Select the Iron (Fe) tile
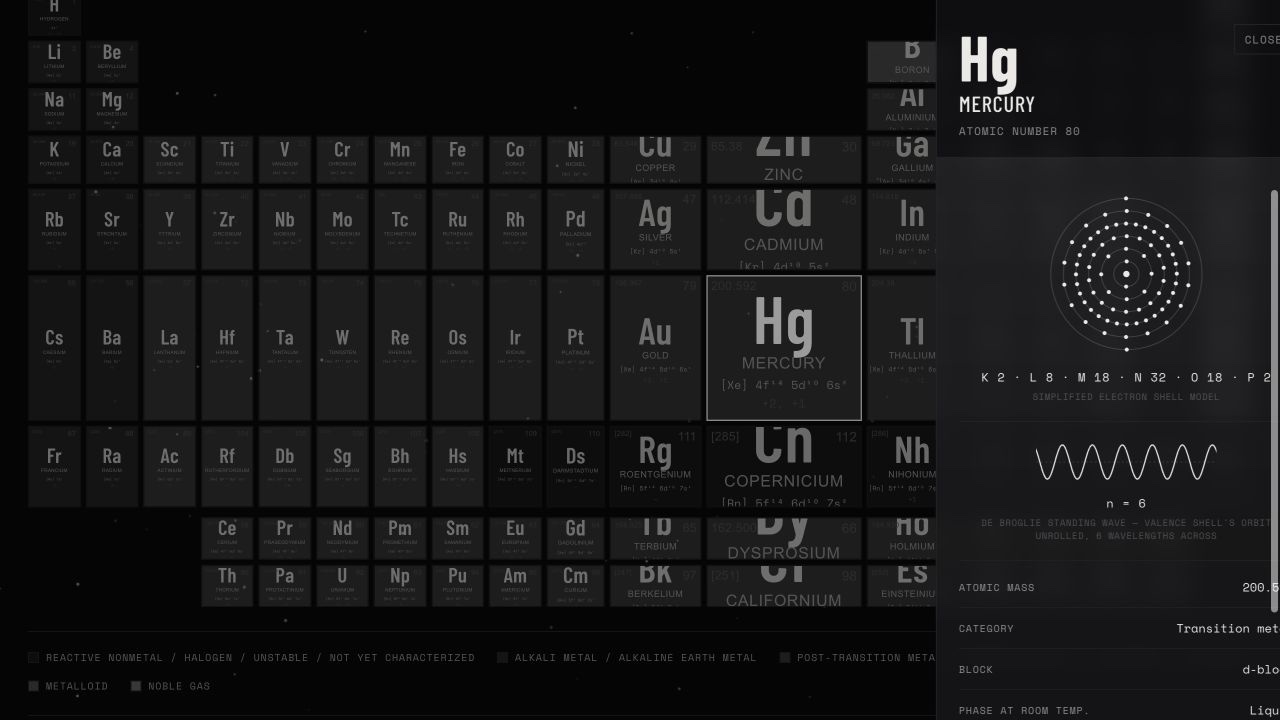Image resolution: width=1280 pixels, height=720 pixels. tap(457, 160)
